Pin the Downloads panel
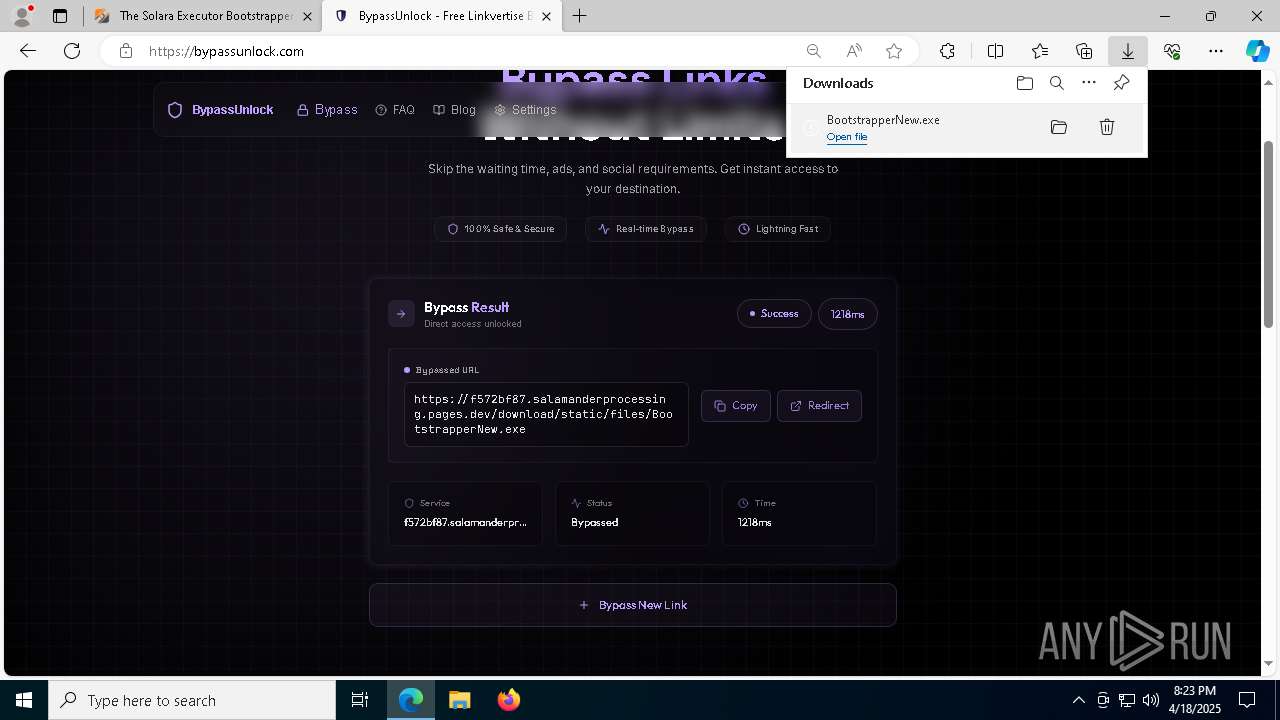 (1122, 83)
